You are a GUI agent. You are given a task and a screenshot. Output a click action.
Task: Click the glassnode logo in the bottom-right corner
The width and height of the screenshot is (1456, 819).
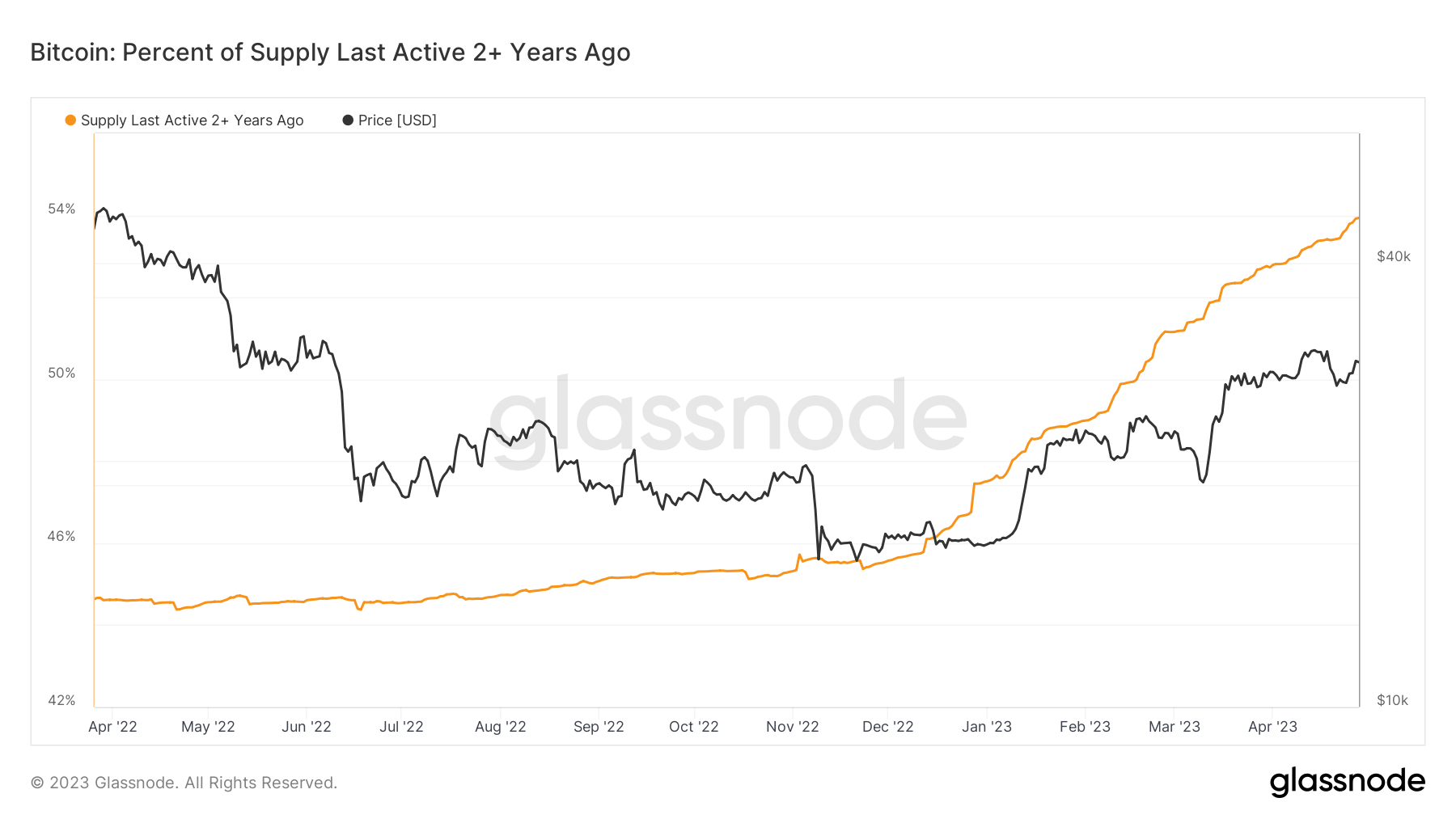pyautogui.click(x=1347, y=782)
